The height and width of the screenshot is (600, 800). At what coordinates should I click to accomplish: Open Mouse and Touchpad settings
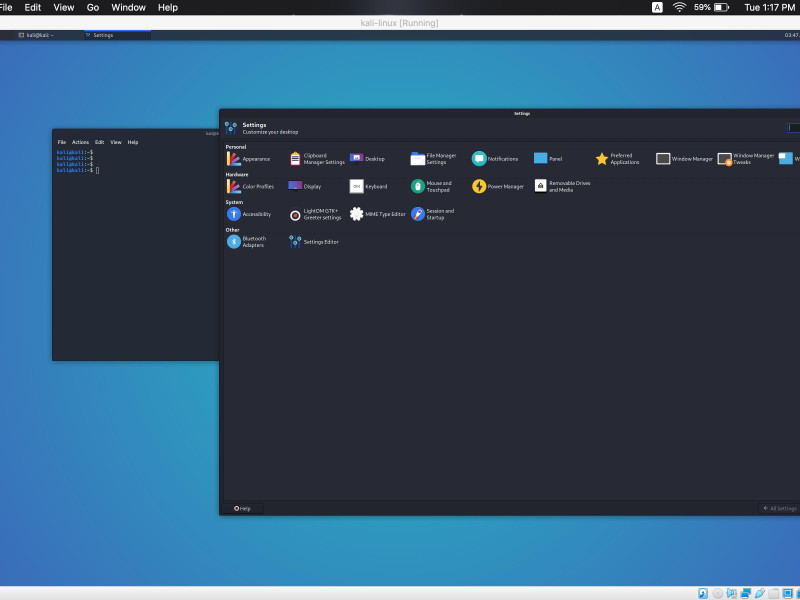tap(432, 186)
